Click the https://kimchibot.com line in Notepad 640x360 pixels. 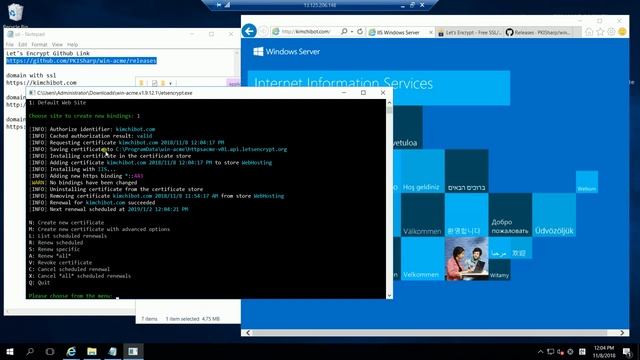pyautogui.click(x=41, y=83)
